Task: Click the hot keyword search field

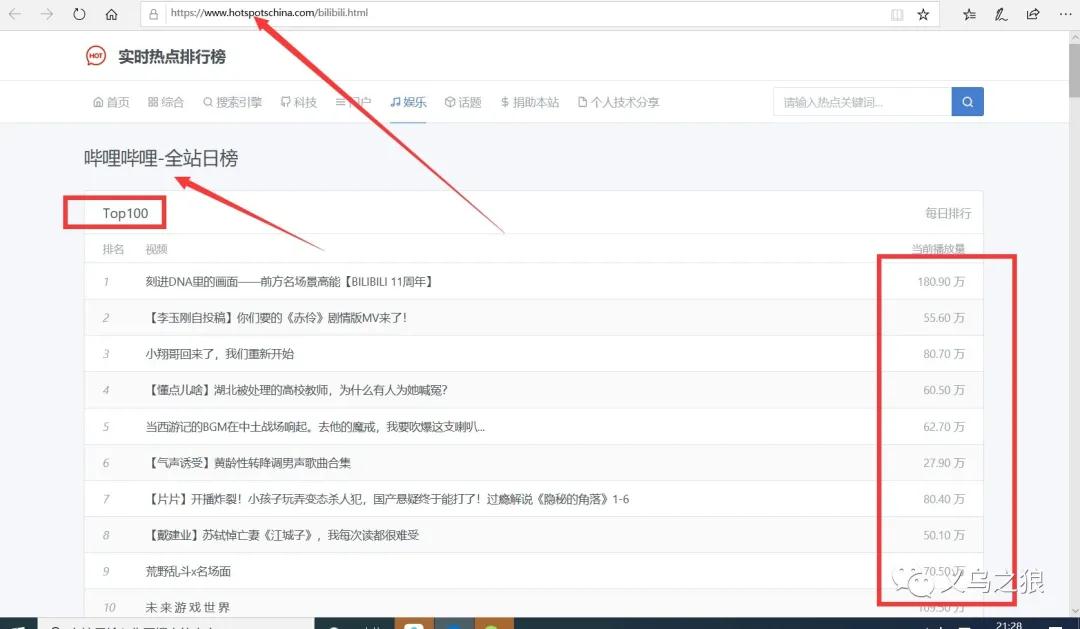Action: point(861,102)
